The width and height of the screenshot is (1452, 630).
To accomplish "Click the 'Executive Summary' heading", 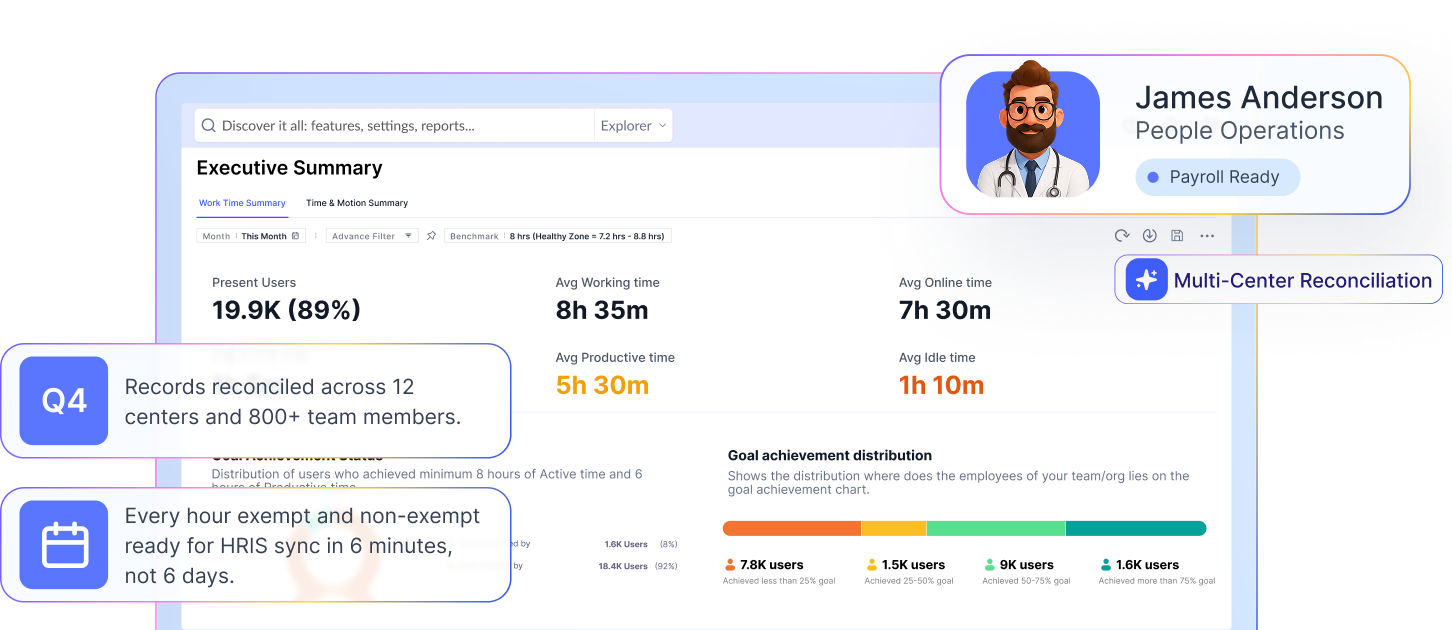I will [289, 168].
